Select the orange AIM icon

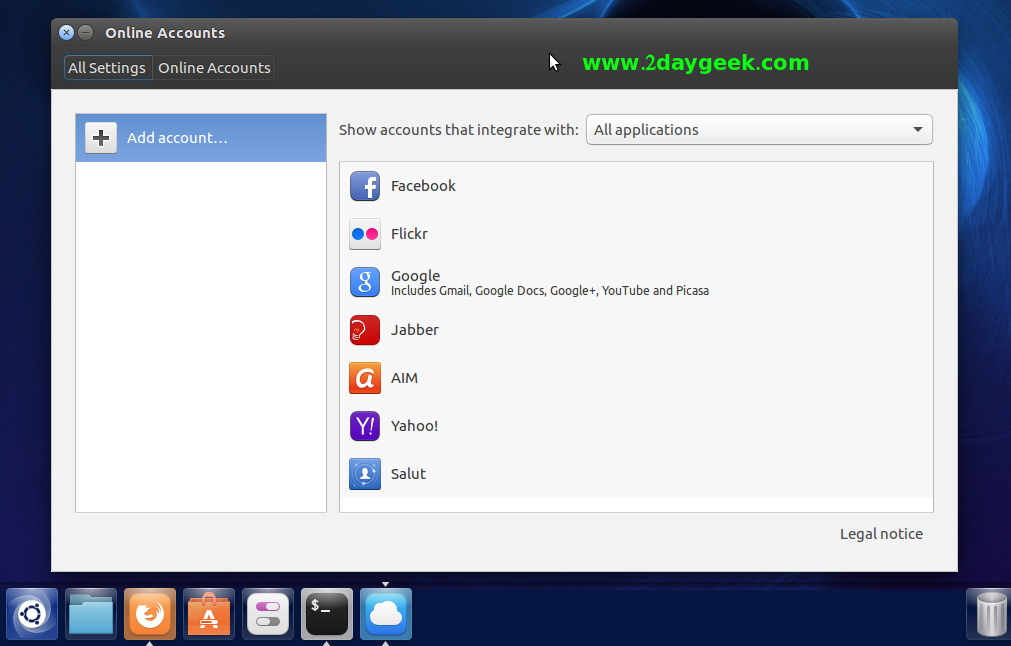click(365, 378)
